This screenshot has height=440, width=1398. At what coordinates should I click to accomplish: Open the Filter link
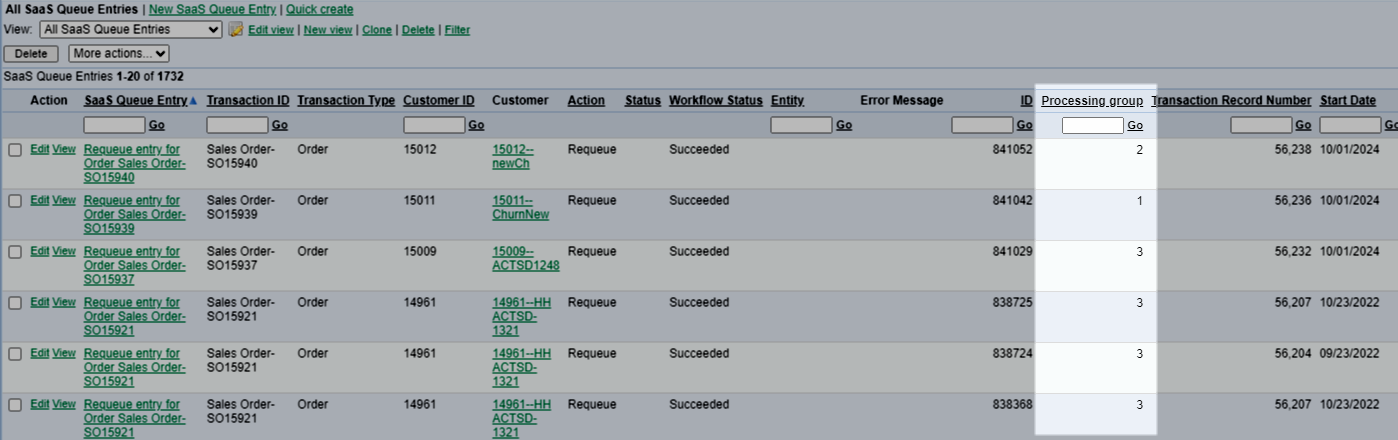point(457,30)
